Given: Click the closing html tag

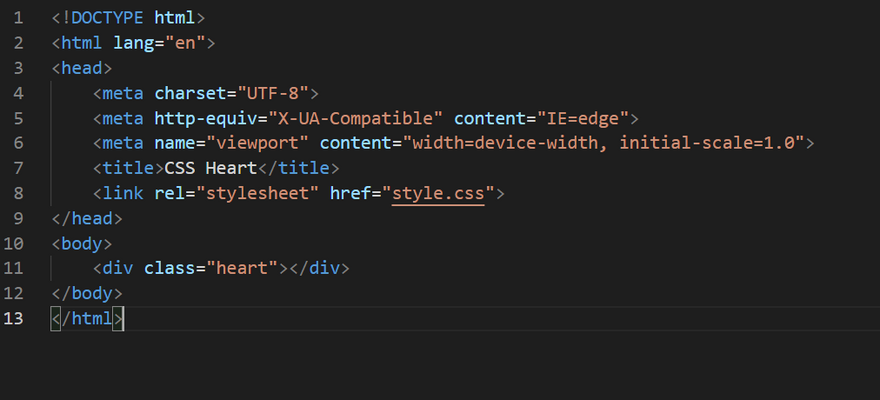Looking at the screenshot, I should coord(87,318).
